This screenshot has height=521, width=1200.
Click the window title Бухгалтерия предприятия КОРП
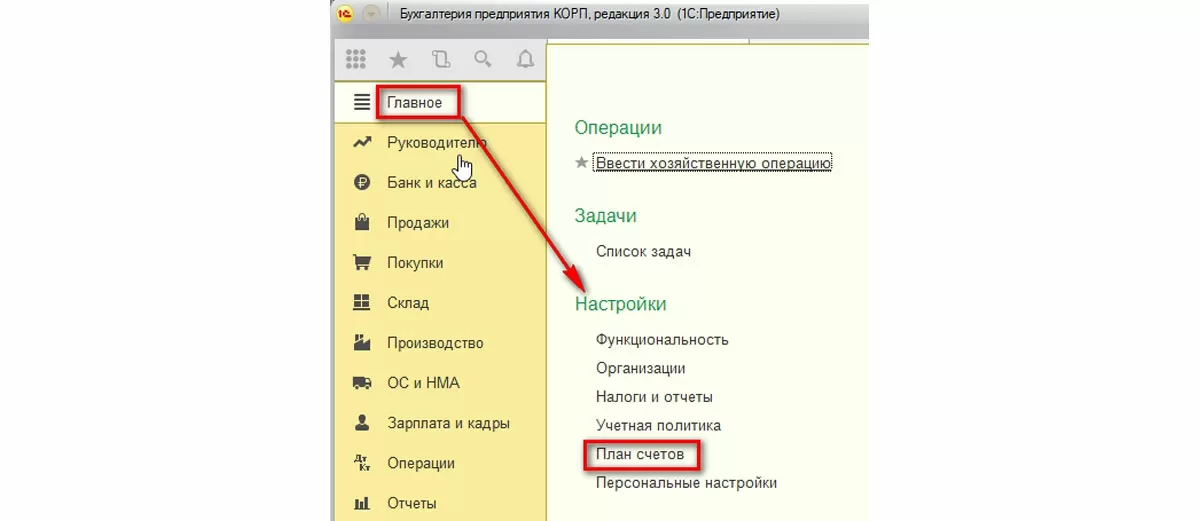coord(589,14)
